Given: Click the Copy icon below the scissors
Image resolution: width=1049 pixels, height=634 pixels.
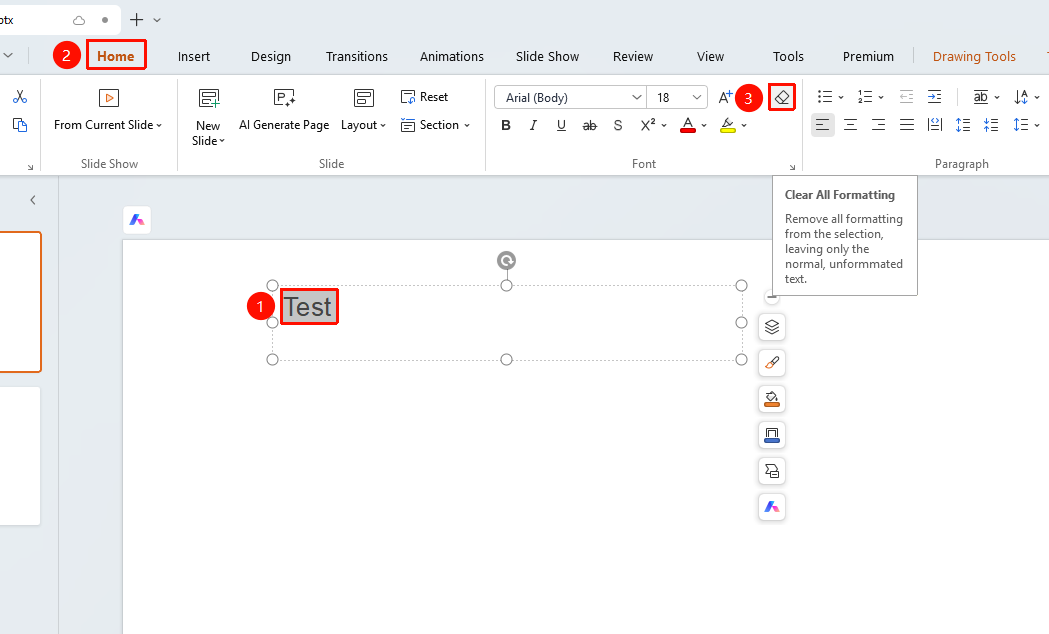Looking at the screenshot, I should click(20, 125).
